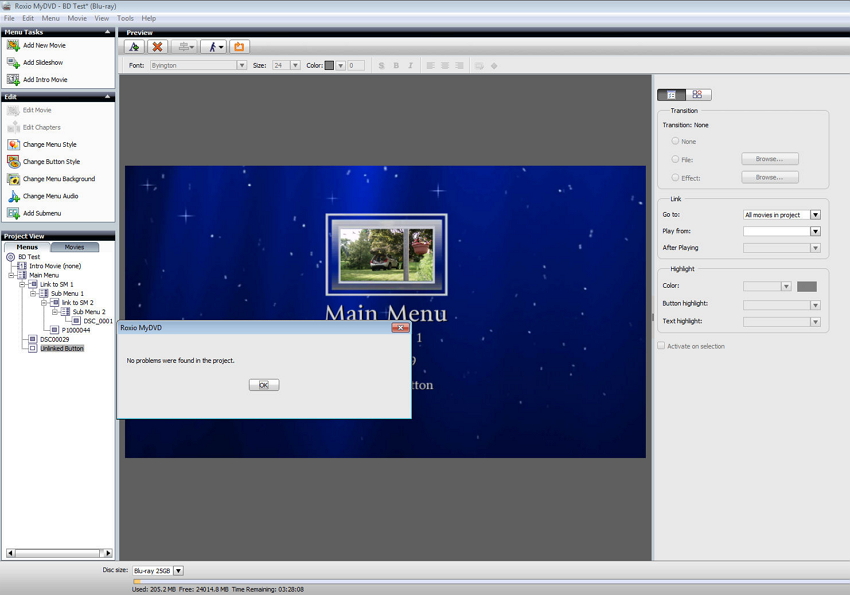Enable Activate on selection checkbox
The height and width of the screenshot is (595, 850).
coord(661,346)
